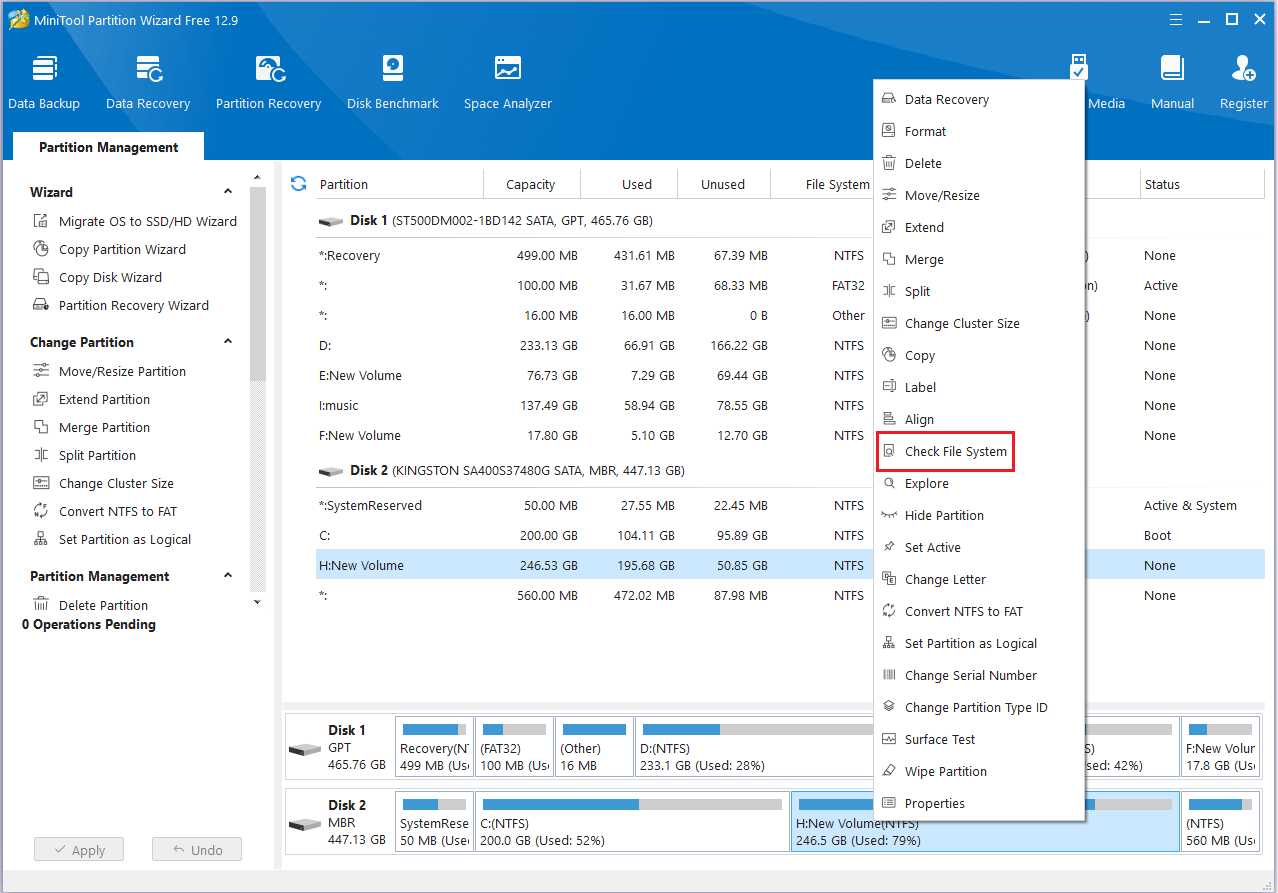This screenshot has height=893, width=1278.
Task: Select Surface Test in the context menu
Action: click(939, 740)
